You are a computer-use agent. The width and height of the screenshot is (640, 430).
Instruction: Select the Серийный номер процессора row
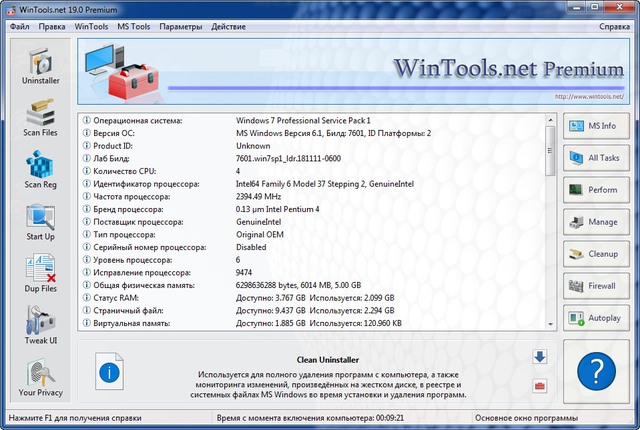pos(311,247)
